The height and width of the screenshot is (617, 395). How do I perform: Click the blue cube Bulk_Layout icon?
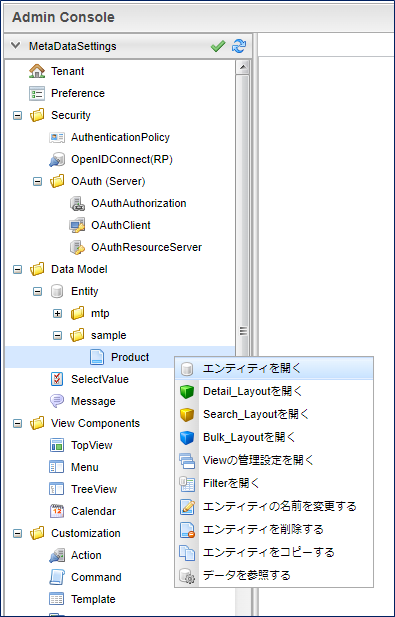point(187,438)
